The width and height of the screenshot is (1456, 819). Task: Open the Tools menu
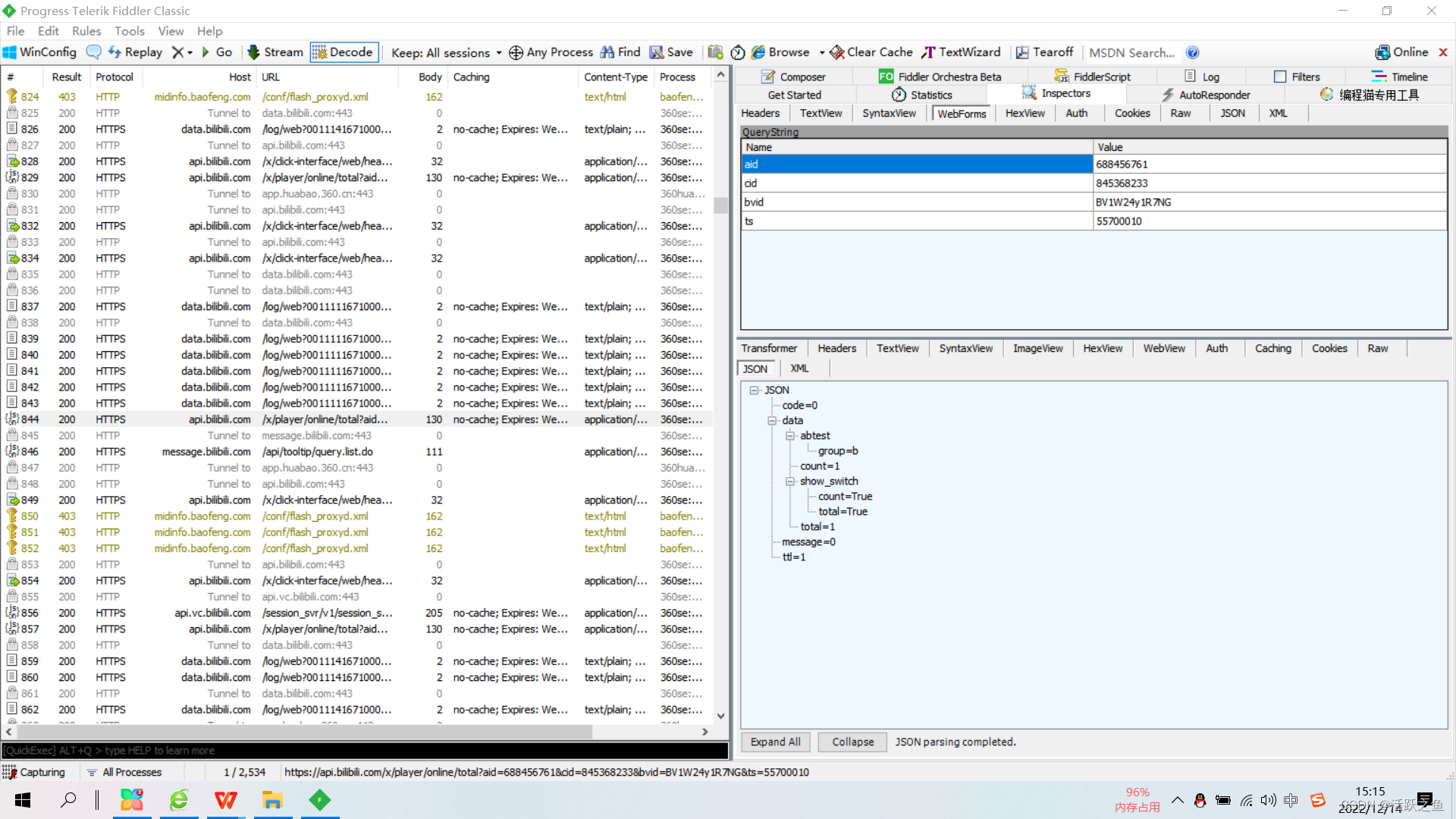point(130,31)
